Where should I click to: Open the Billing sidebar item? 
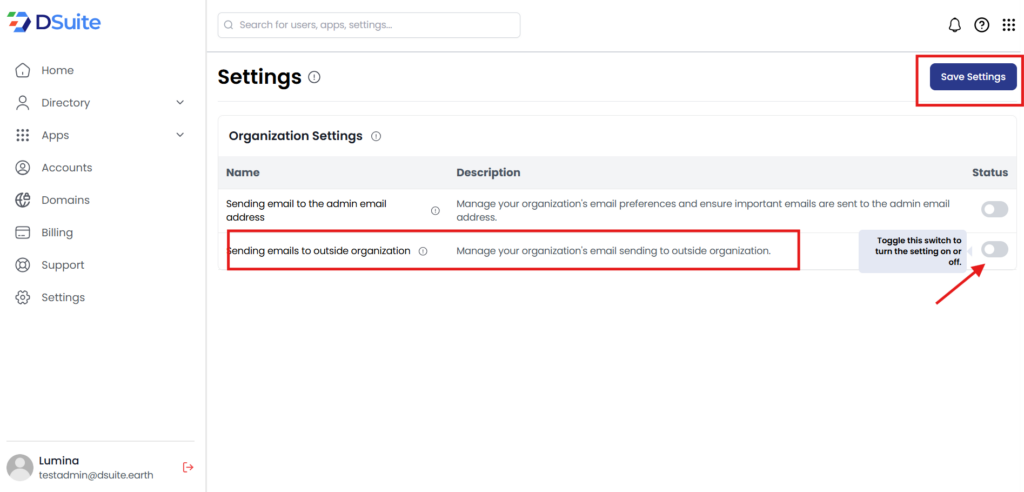(x=57, y=233)
